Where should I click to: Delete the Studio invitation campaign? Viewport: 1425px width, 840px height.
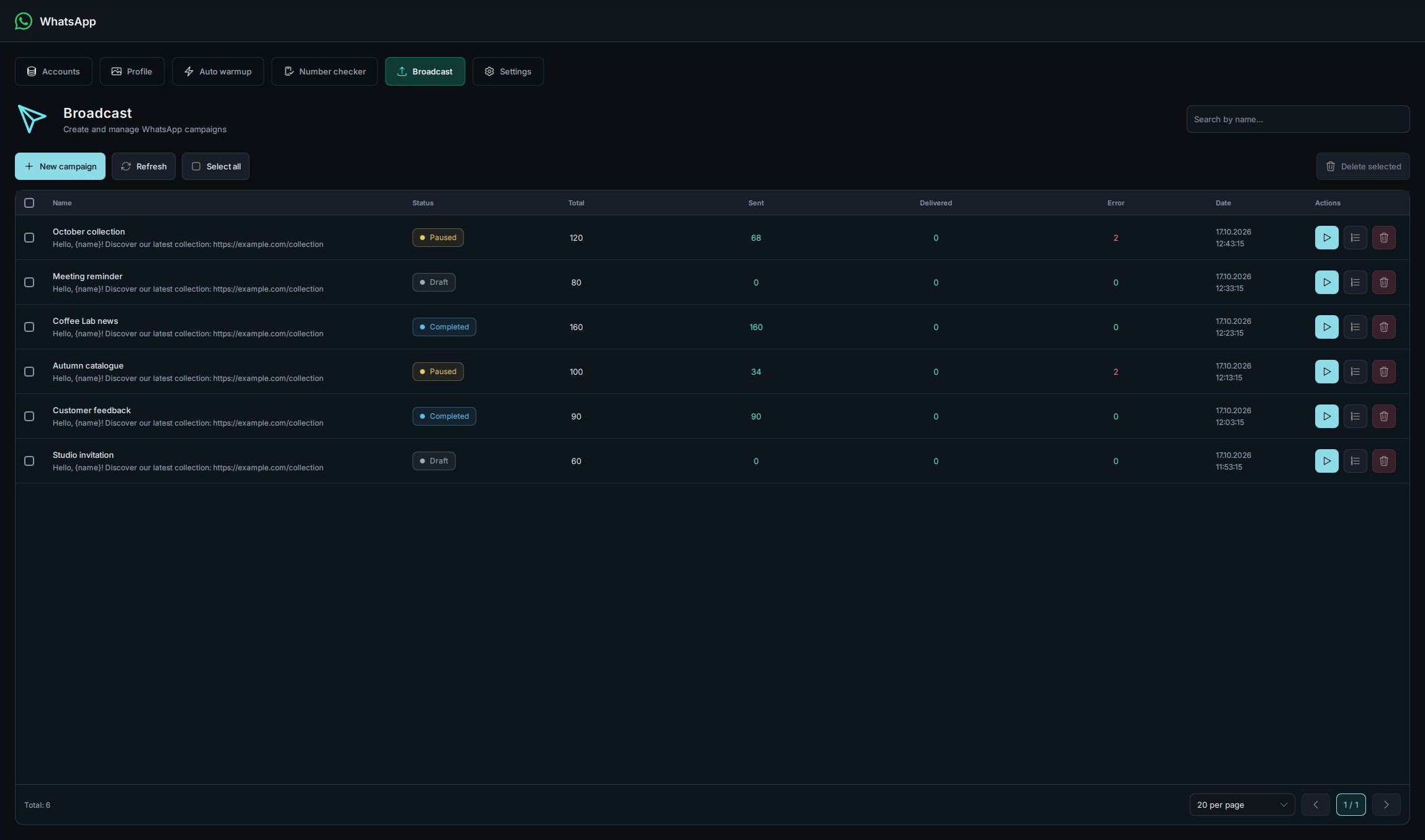click(x=1383, y=461)
